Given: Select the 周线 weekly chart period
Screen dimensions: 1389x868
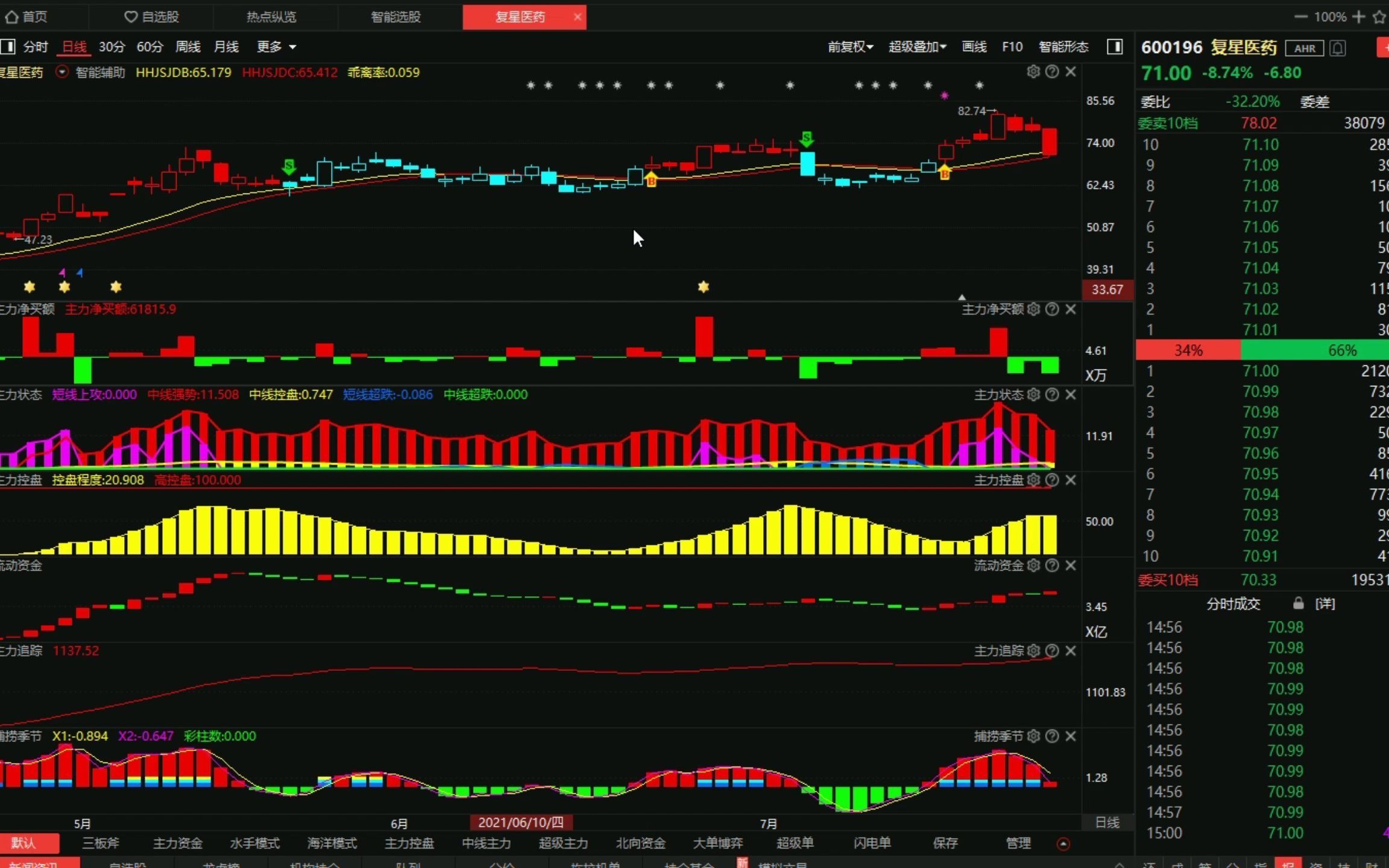Looking at the screenshot, I should [187, 46].
